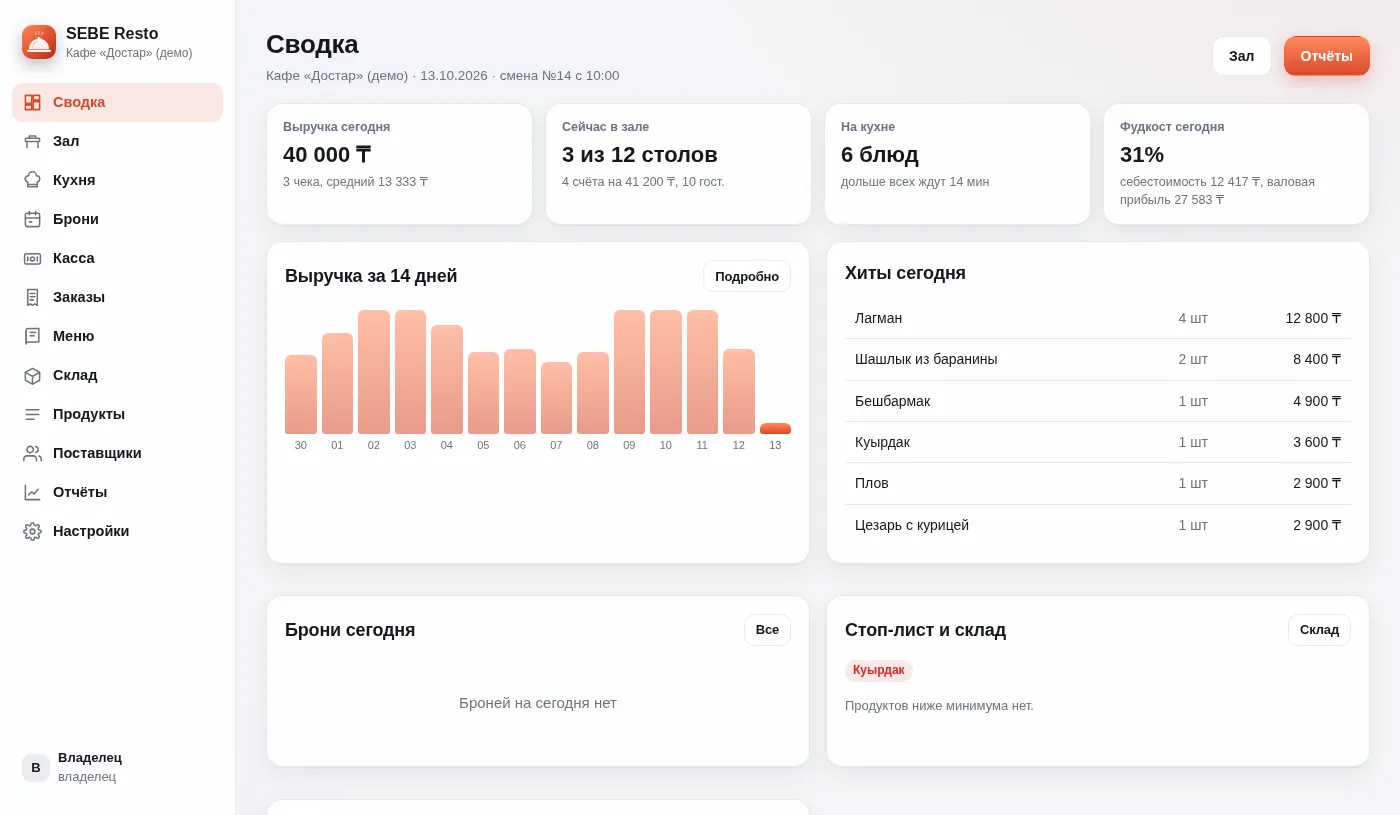Open Продукты sidebar label
This screenshot has width=1400, height=815.
pyautogui.click(x=89, y=414)
